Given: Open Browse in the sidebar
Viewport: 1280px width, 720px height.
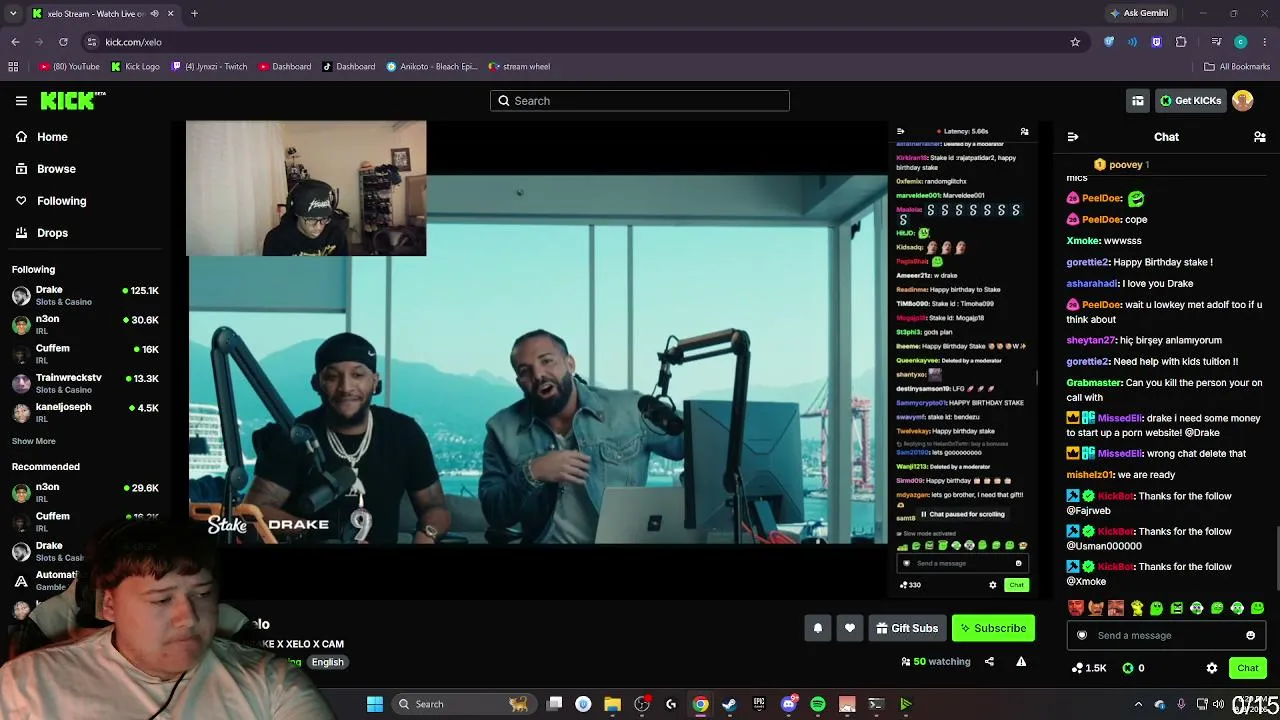Looking at the screenshot, I should 46,169.
